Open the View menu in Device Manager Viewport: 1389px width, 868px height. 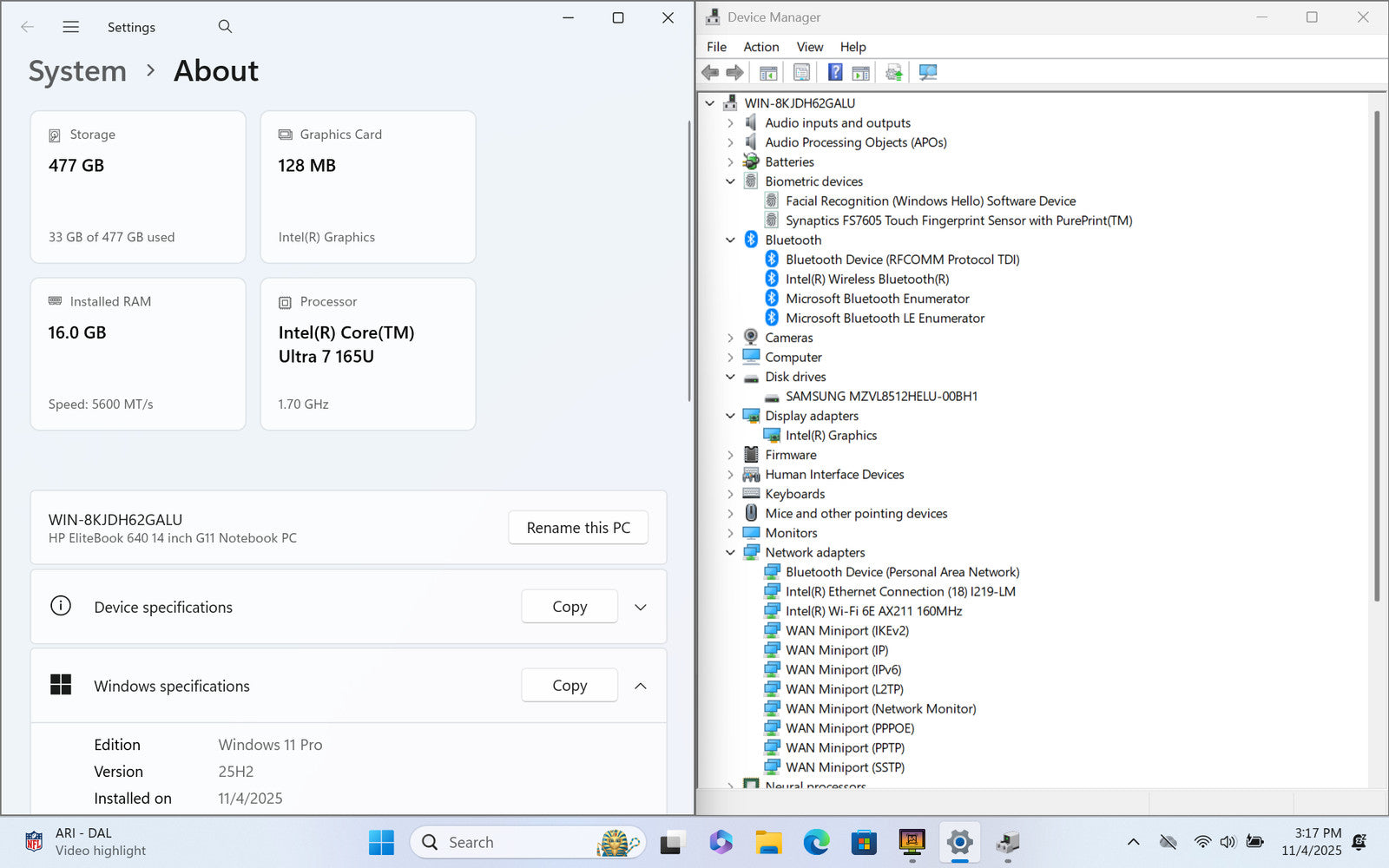pyautogui.click(x=809, y=47)
